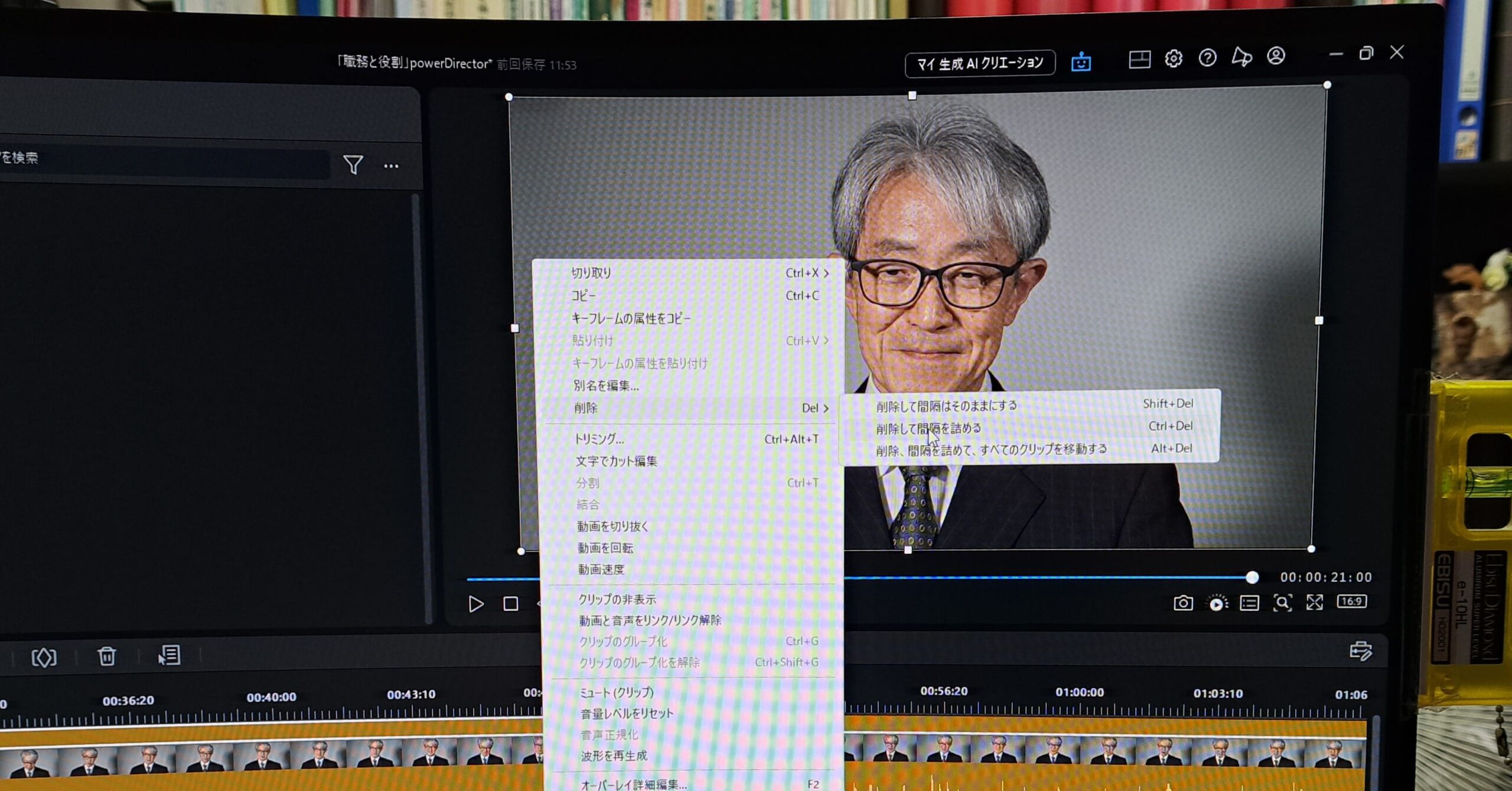Click the 00:40:00 mark on the timeline ruler
Viewport: 1512px width, 791px height.
tap(271, 698)
